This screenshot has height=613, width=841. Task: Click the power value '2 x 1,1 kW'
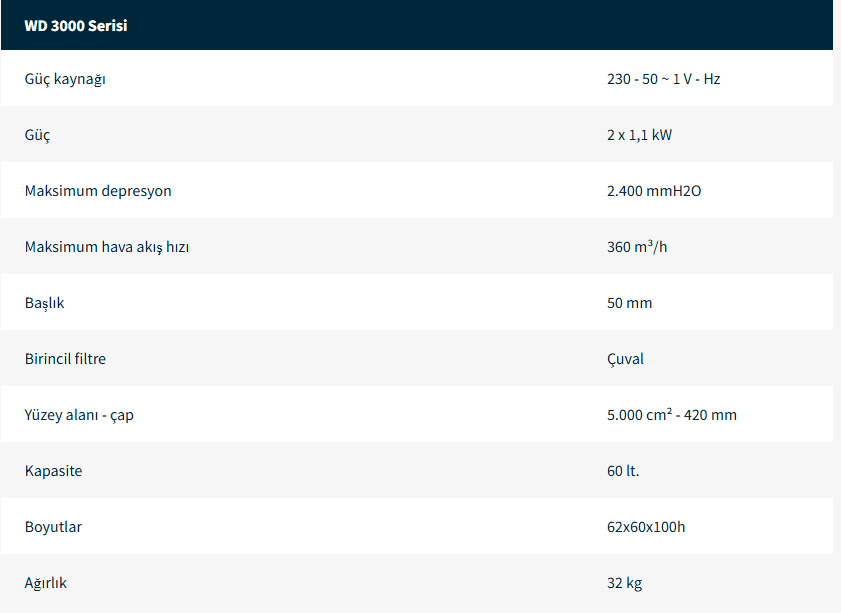639,135
